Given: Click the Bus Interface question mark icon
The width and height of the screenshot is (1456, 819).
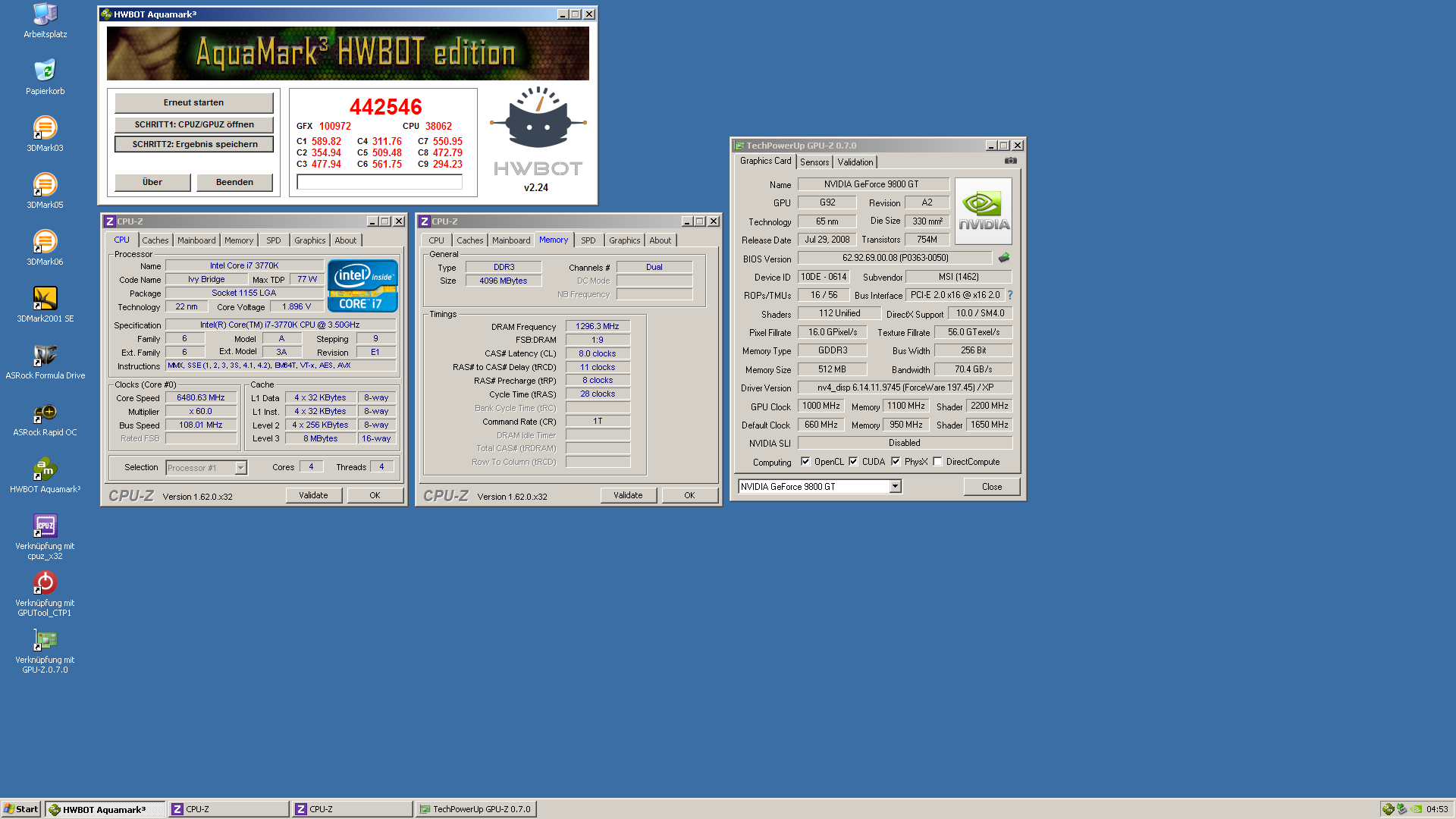Looking at the screenshot, I should (1010, 295).
